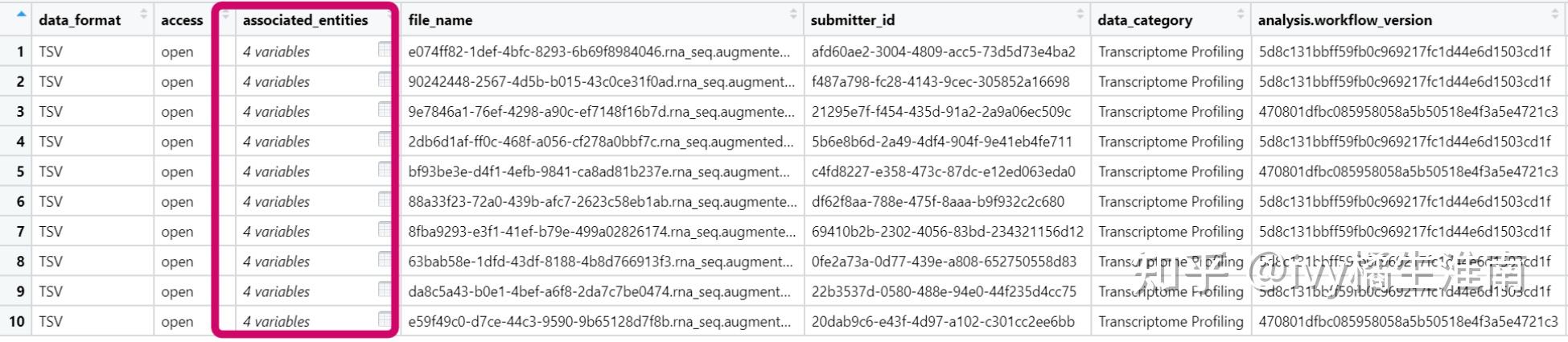Click the file_name column sort arrows
Image resolution: width=1568 pixels, height=342 pixels.
point(793,14)
